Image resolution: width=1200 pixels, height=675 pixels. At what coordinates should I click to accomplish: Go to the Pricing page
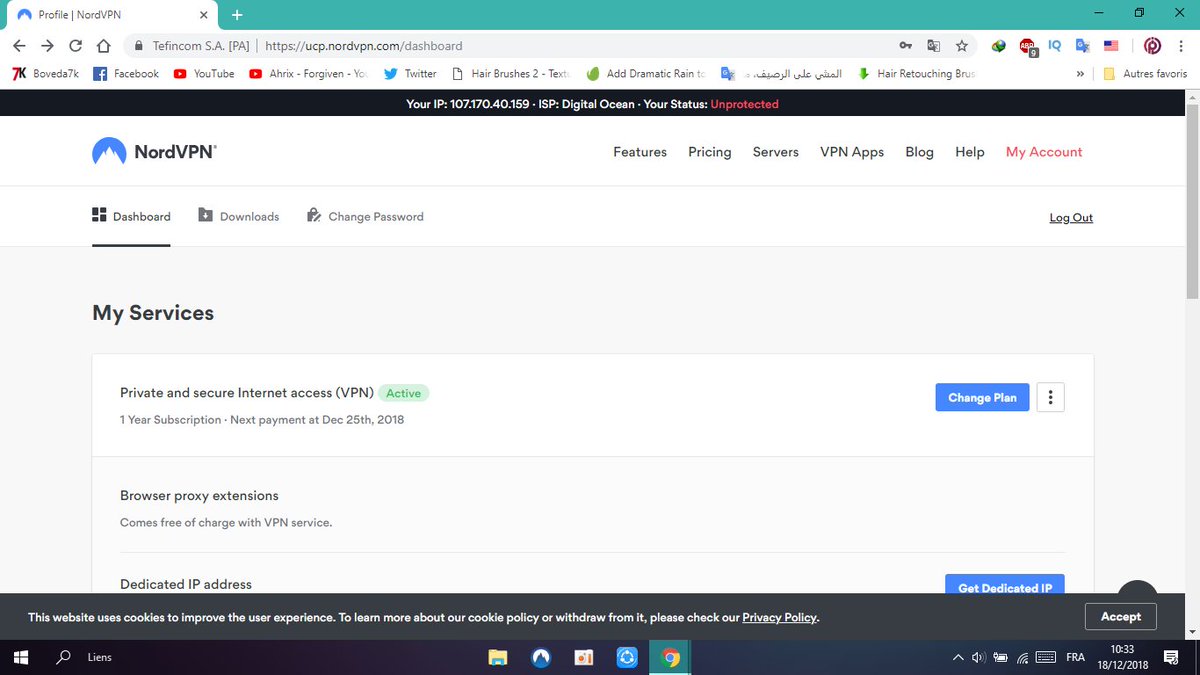(x=710, y=152)
